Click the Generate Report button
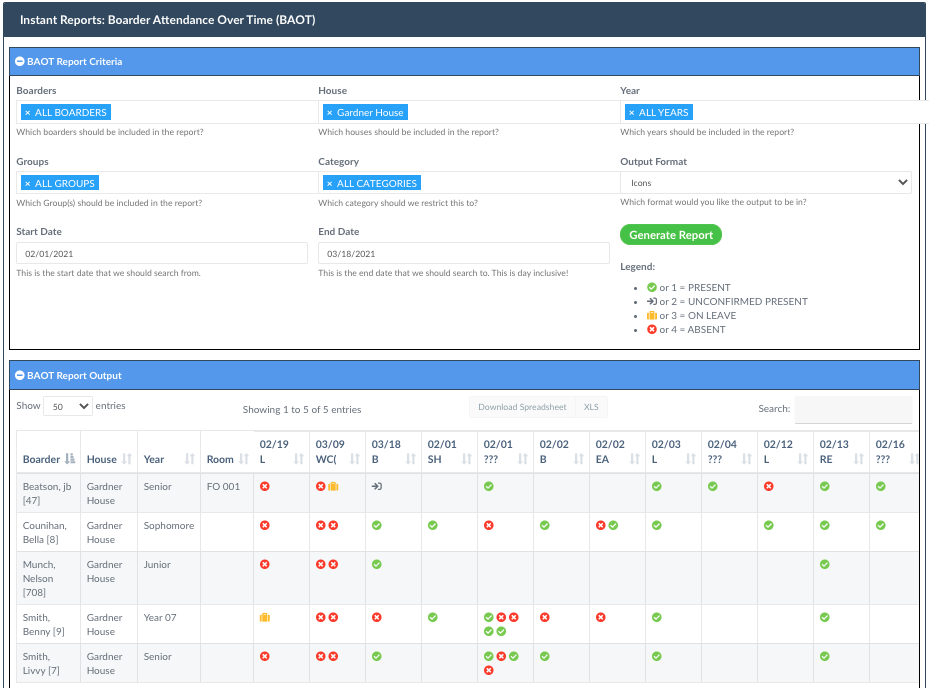 (671, 235)
